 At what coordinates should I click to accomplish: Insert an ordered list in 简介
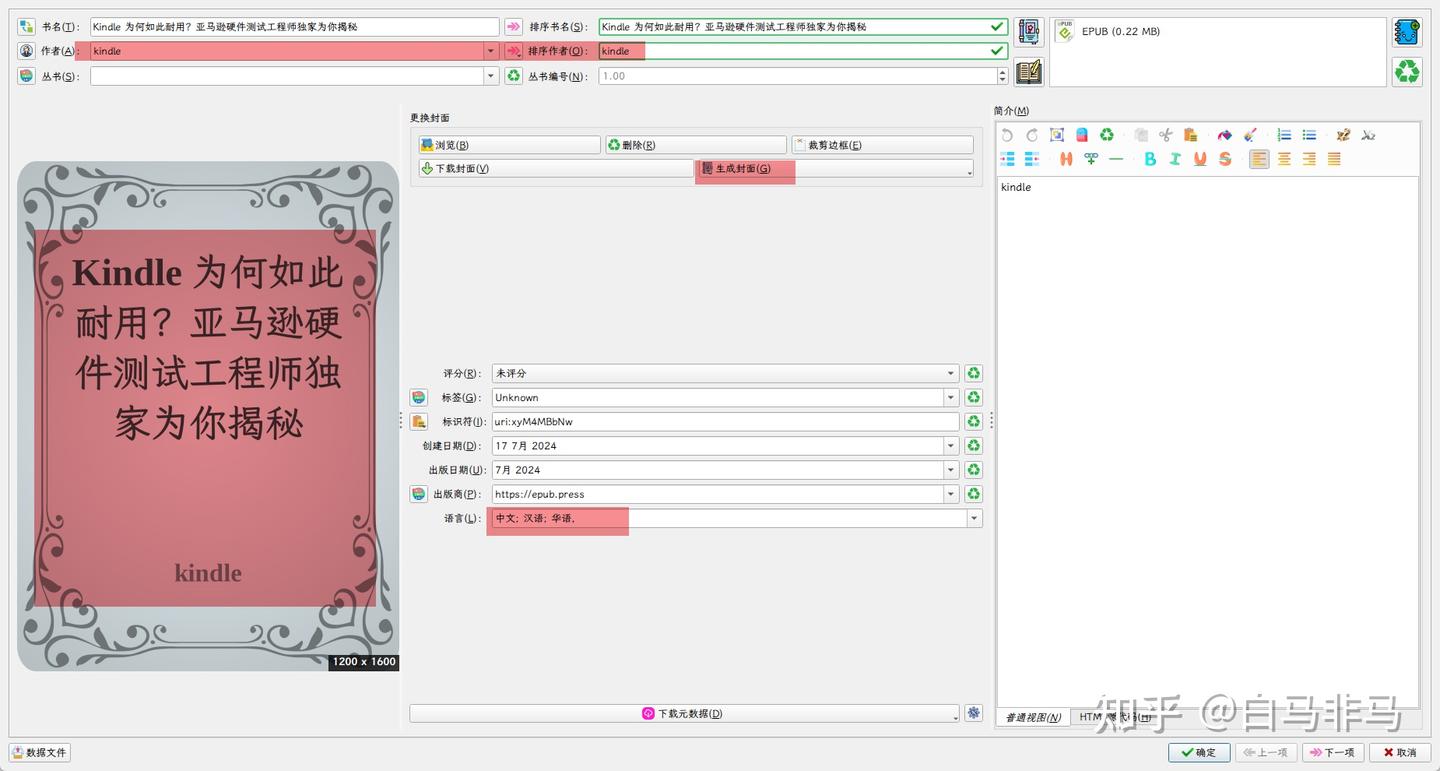[x=1284, y=135]
